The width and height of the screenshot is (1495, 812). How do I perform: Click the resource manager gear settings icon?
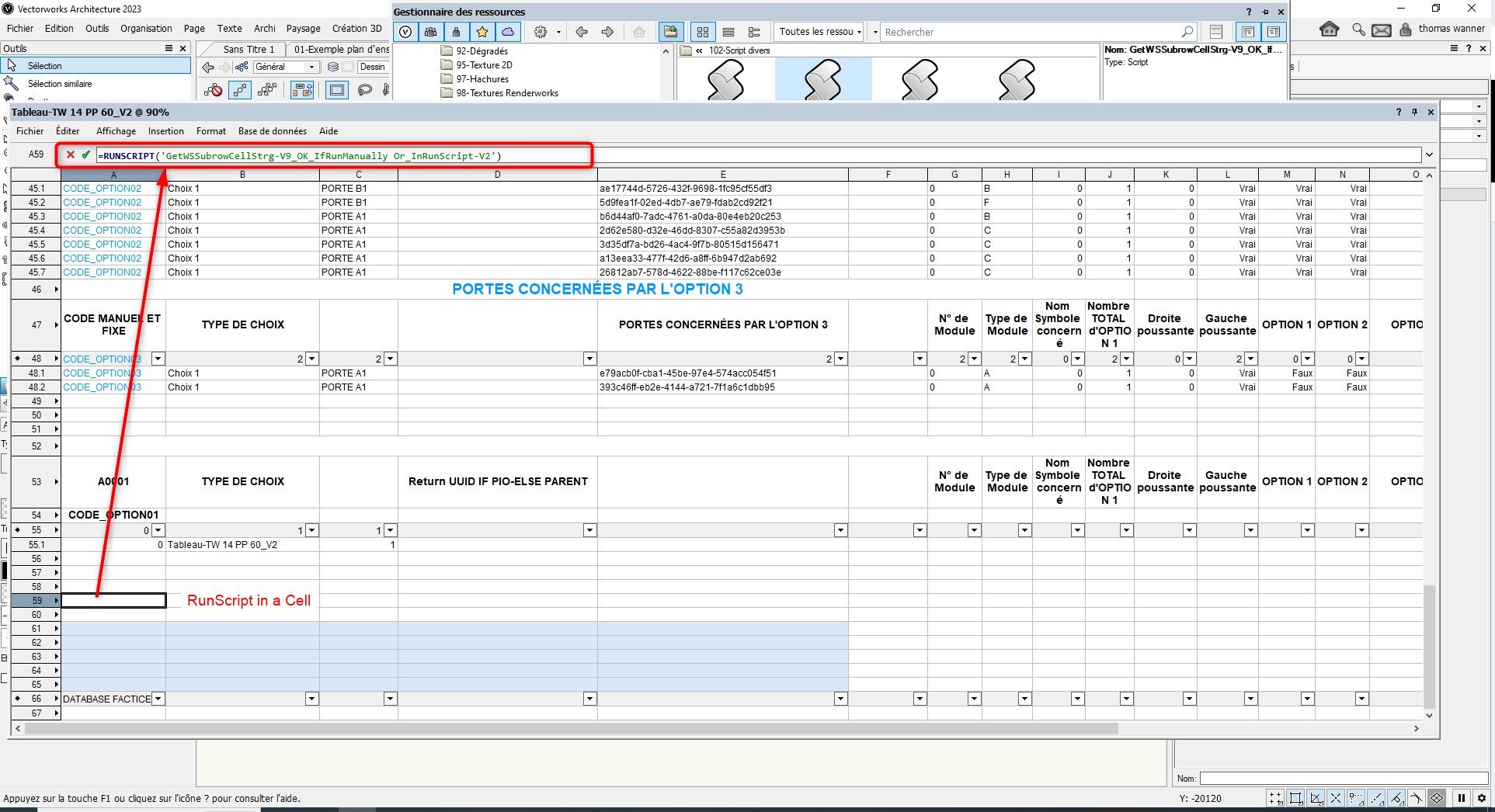(x=541, y=32)
